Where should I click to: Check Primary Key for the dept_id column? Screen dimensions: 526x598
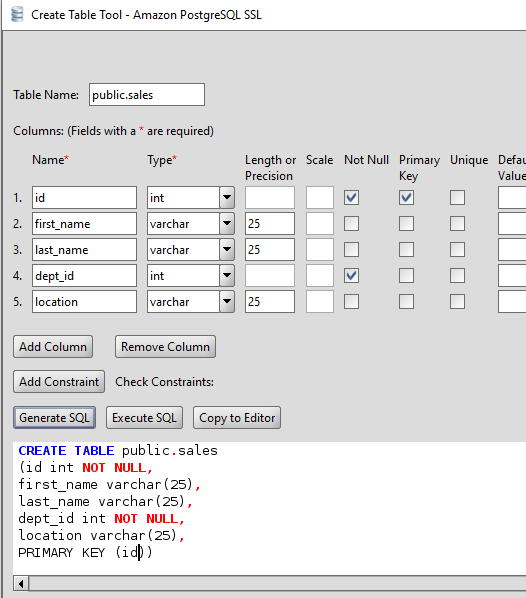pyautogui.click(x=407, y=275)
